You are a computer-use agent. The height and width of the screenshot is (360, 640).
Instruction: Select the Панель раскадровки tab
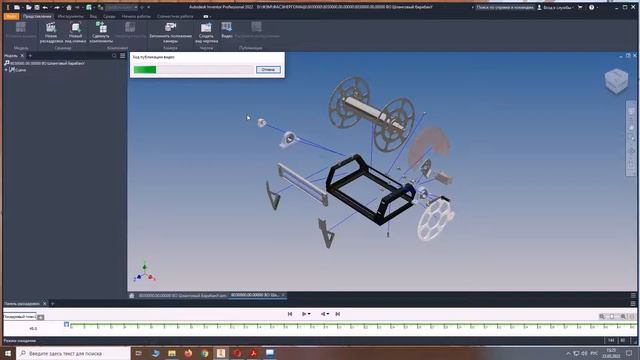click(22, 304)
